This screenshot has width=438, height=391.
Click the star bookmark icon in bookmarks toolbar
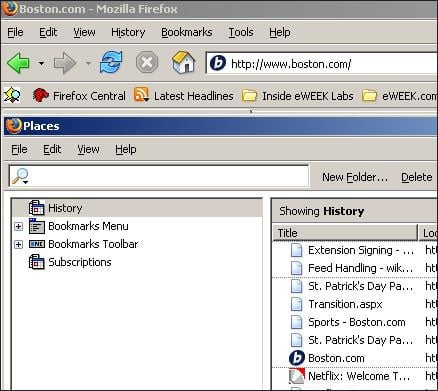coord(12,96)
